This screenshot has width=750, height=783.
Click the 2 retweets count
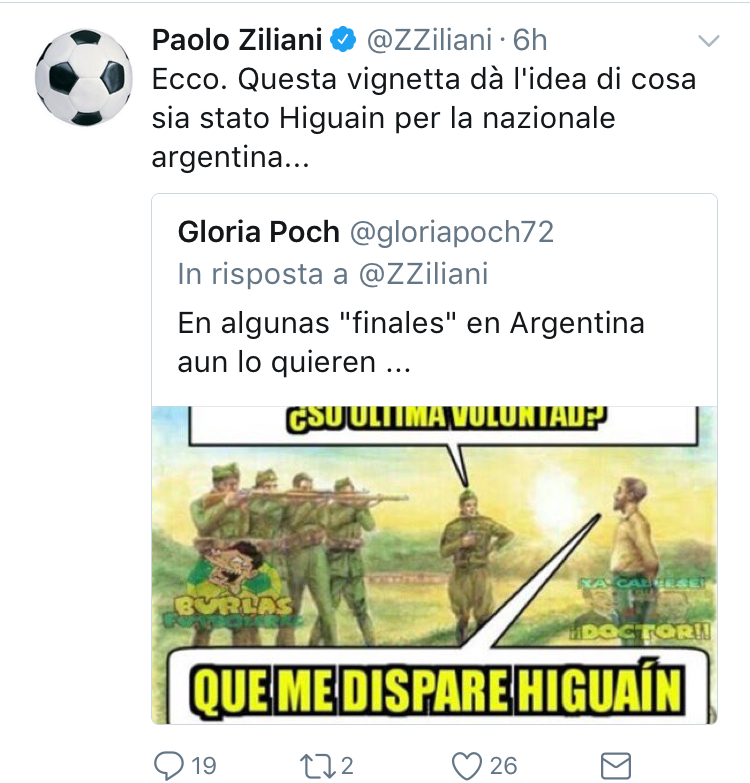click(347, 766)
